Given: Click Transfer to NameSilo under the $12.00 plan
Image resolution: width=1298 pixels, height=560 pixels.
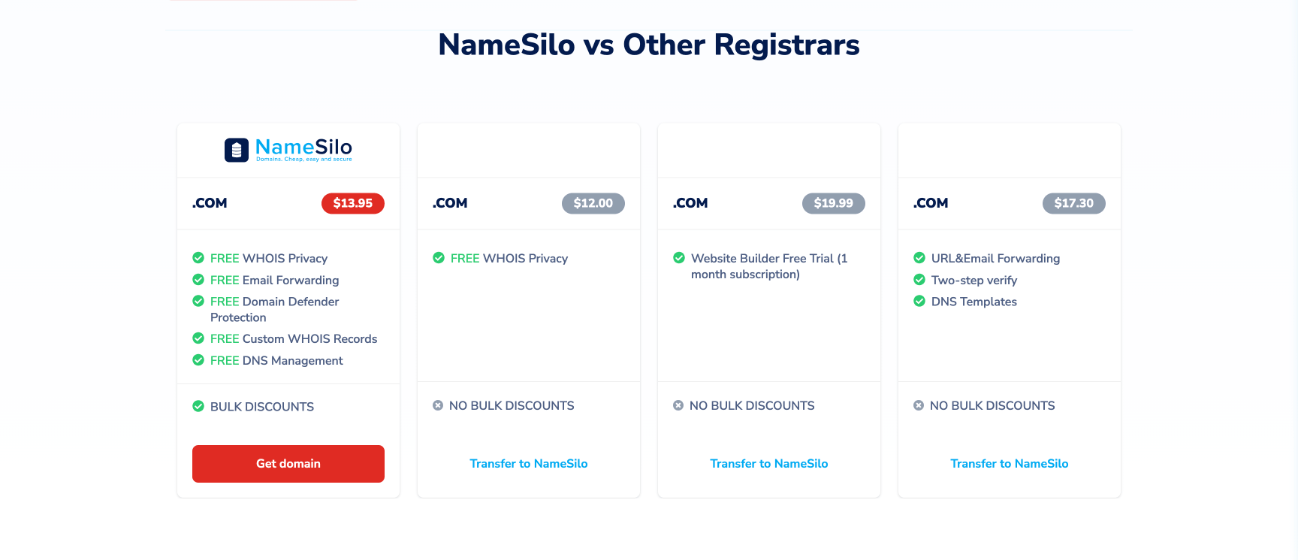Looking at the screenshot, I should click(x=529, y=464).
